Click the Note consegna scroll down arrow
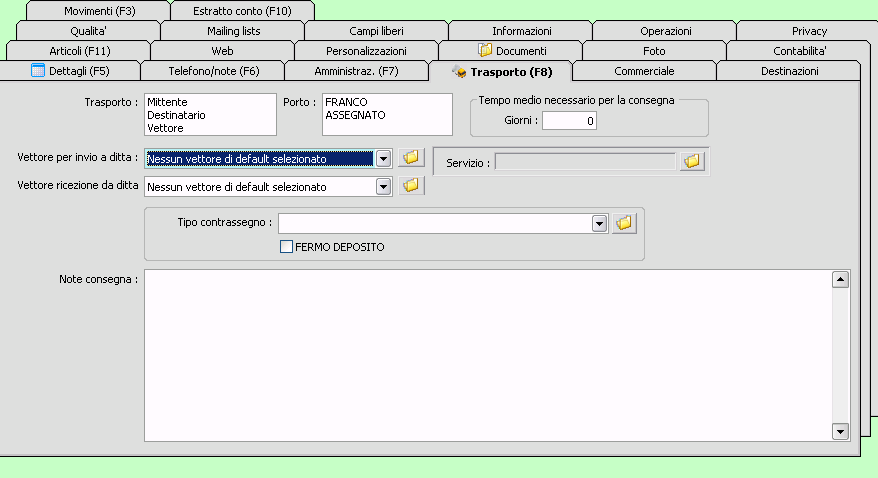 click(840, 432)
